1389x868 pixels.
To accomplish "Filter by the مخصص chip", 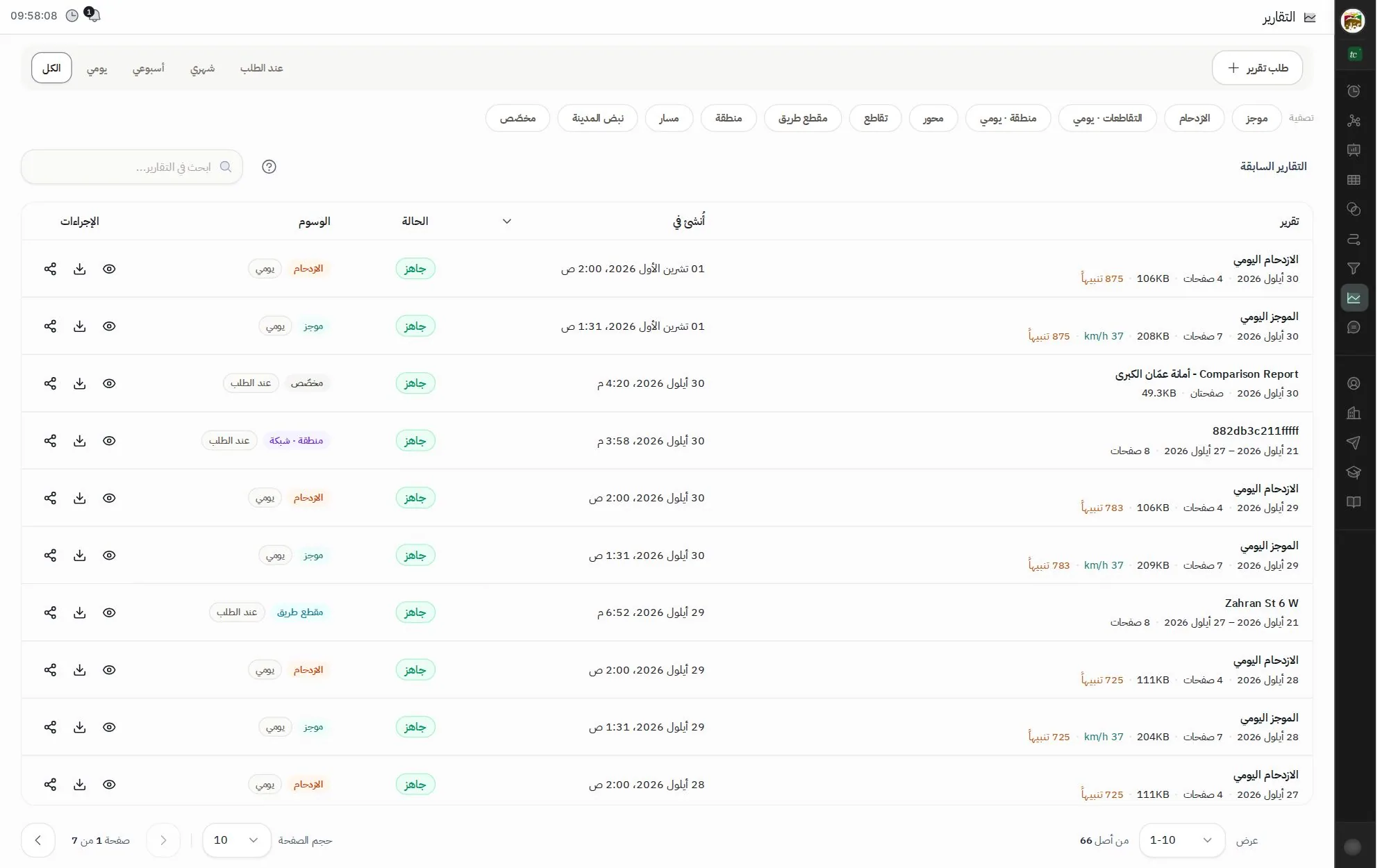I will point(518,118).
